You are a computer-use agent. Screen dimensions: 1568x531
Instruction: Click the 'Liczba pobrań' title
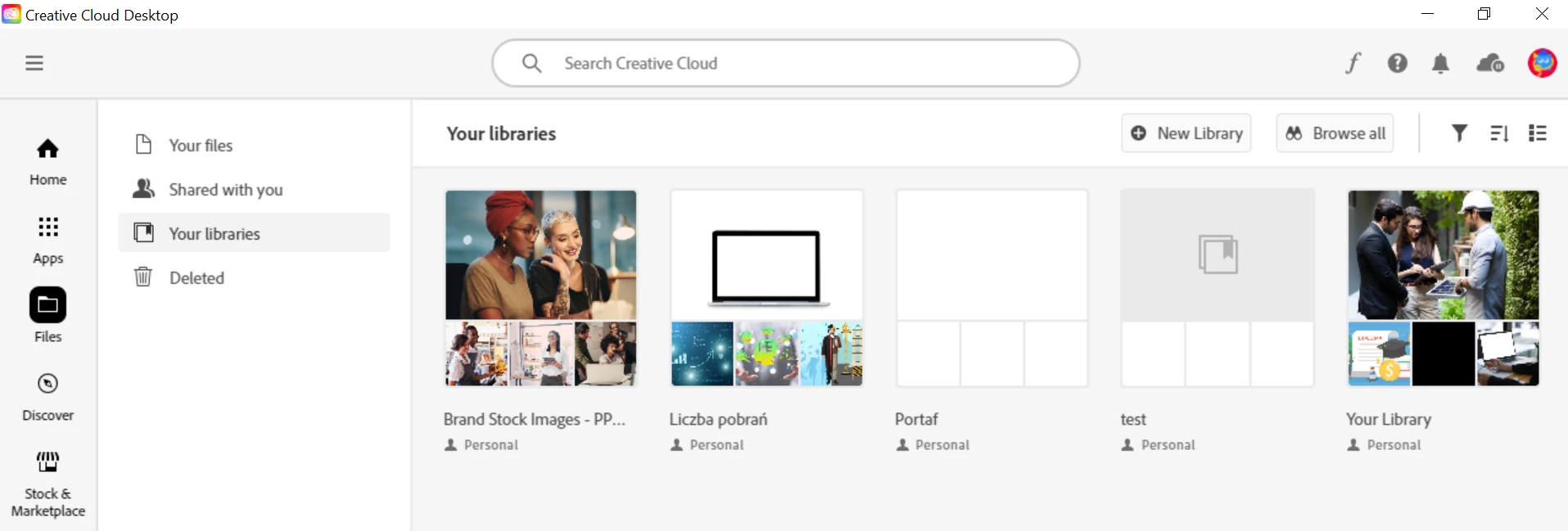[x=718, y=419]
